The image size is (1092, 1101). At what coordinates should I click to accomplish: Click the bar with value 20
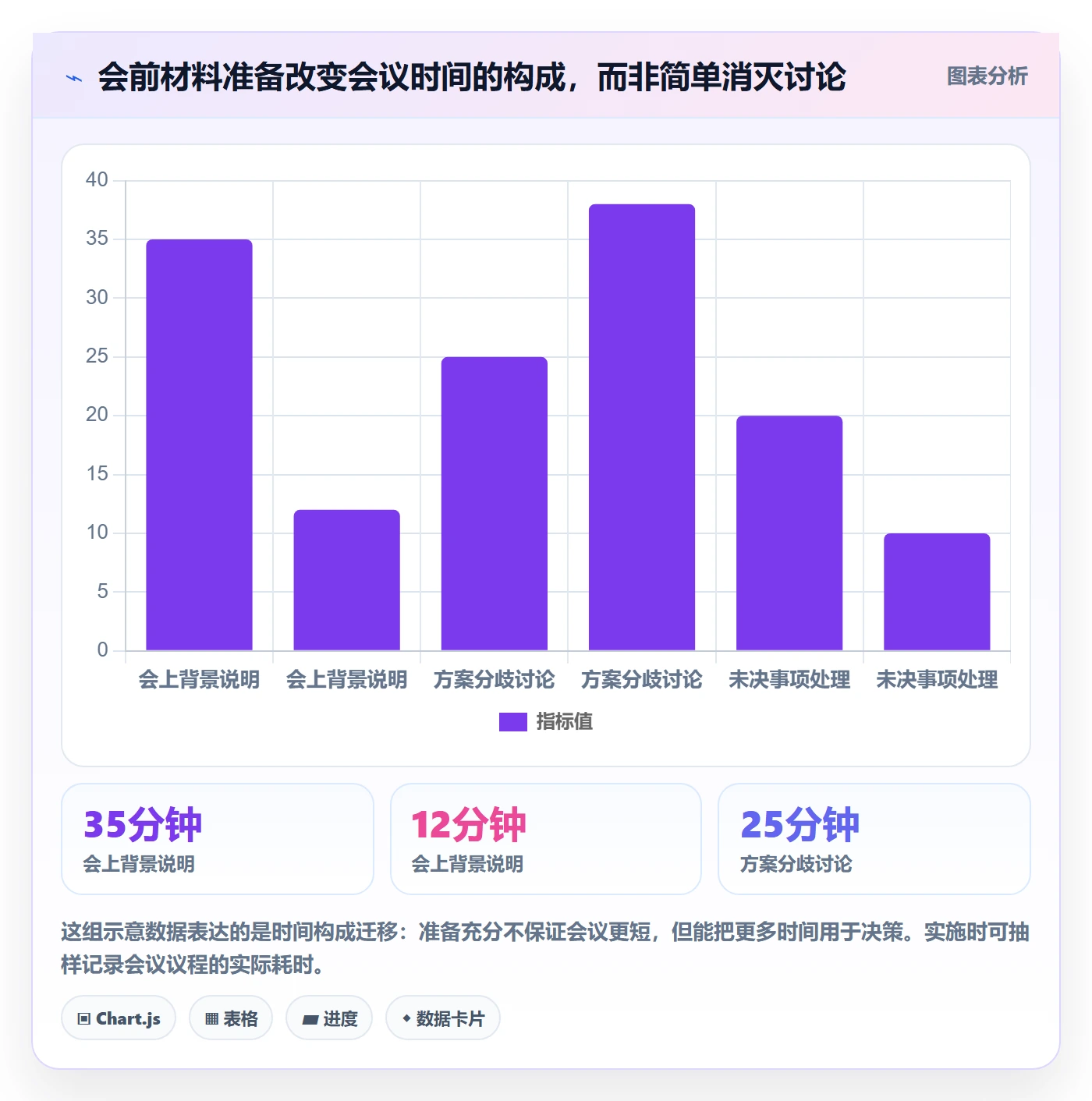789,533
